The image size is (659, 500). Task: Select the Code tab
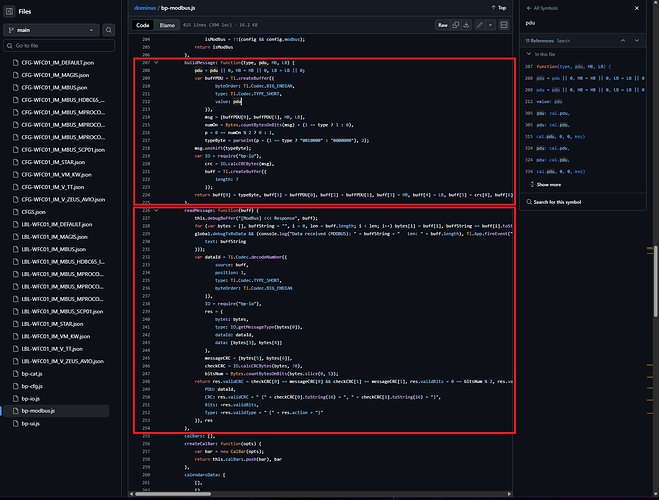pyautogui.click(x=143, y=24)
